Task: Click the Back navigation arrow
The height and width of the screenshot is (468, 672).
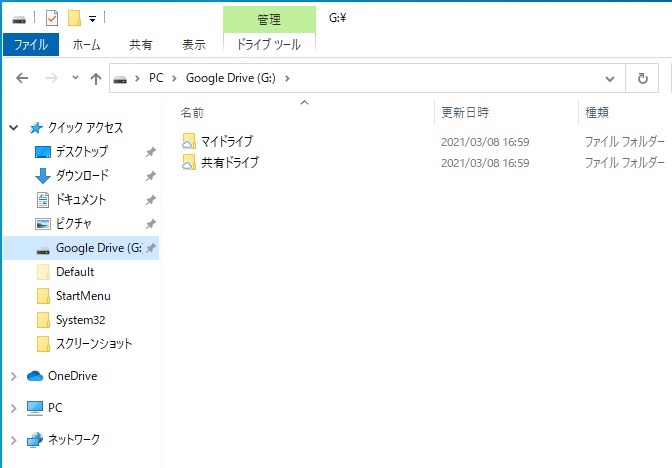Action: point(22,78)
